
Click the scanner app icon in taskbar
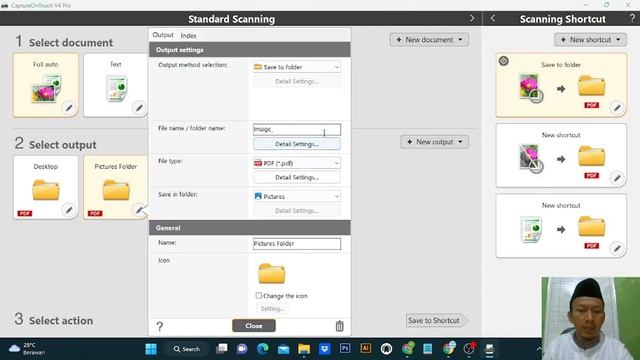[489, 349]
